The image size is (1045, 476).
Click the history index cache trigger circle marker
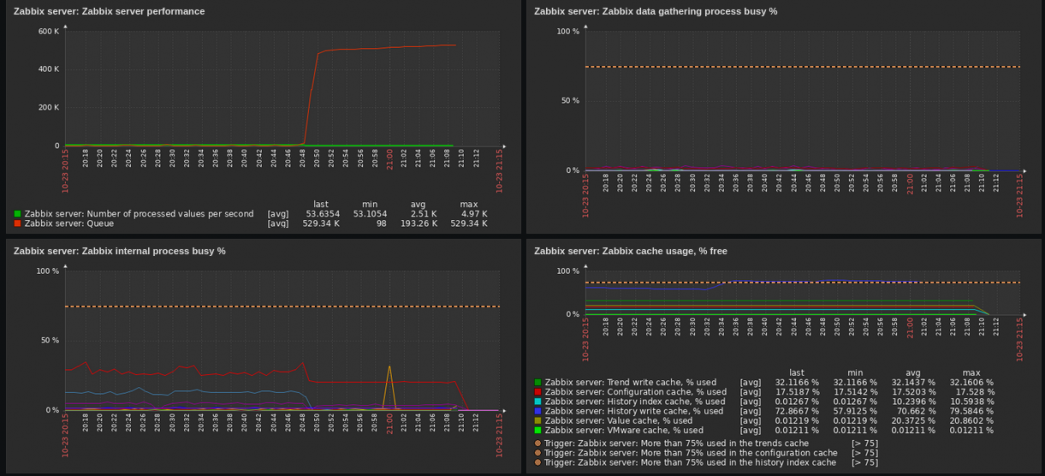click(x=538, y=462)
